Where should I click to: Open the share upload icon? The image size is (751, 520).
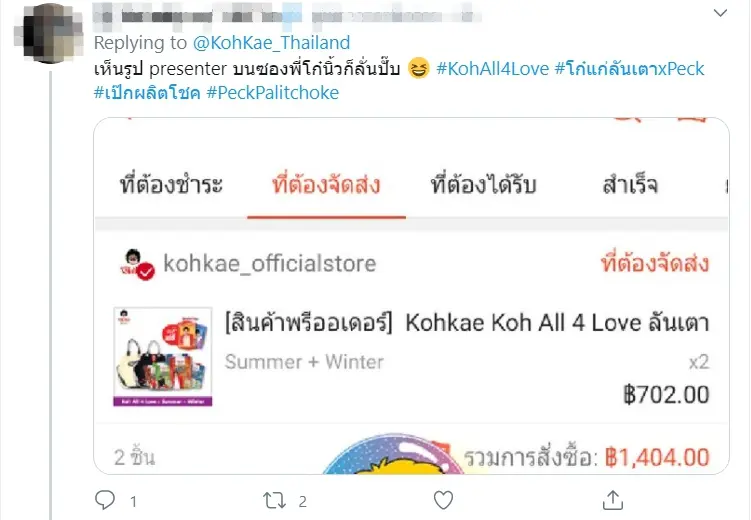pos(613,500)
